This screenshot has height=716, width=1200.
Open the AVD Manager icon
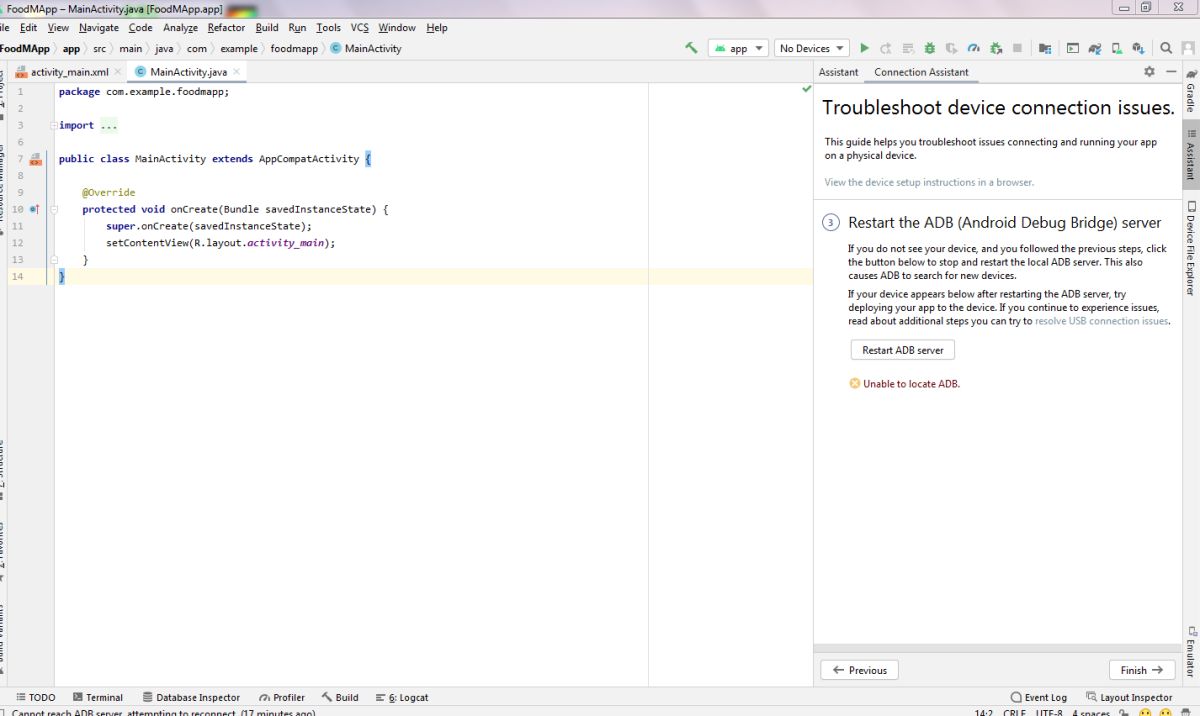point(1117,48)
